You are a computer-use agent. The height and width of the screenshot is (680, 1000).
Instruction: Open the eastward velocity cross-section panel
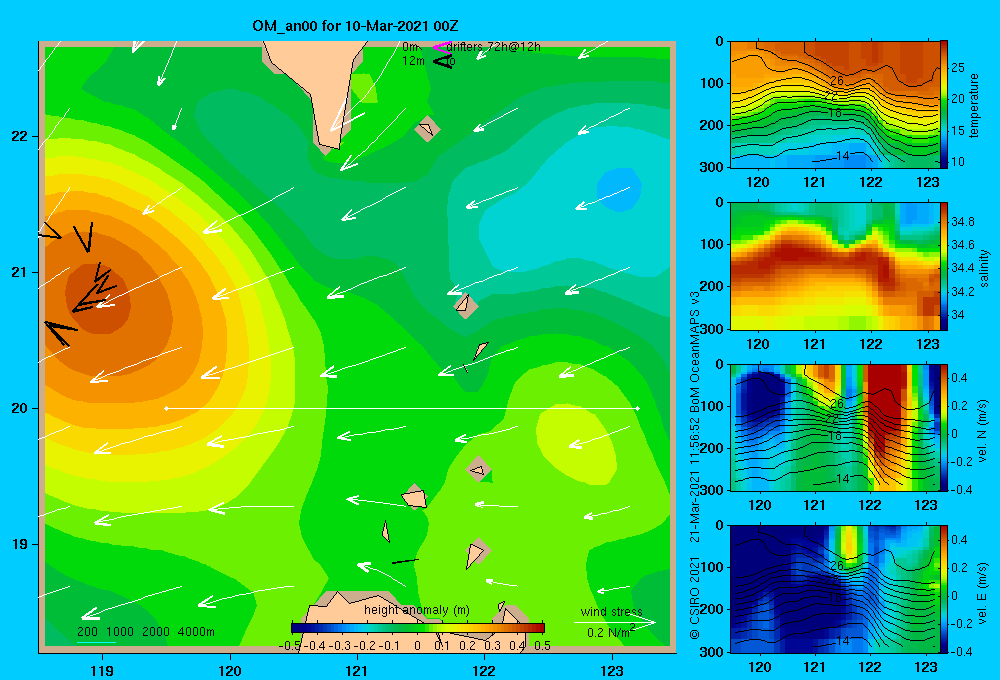(834, 589)
